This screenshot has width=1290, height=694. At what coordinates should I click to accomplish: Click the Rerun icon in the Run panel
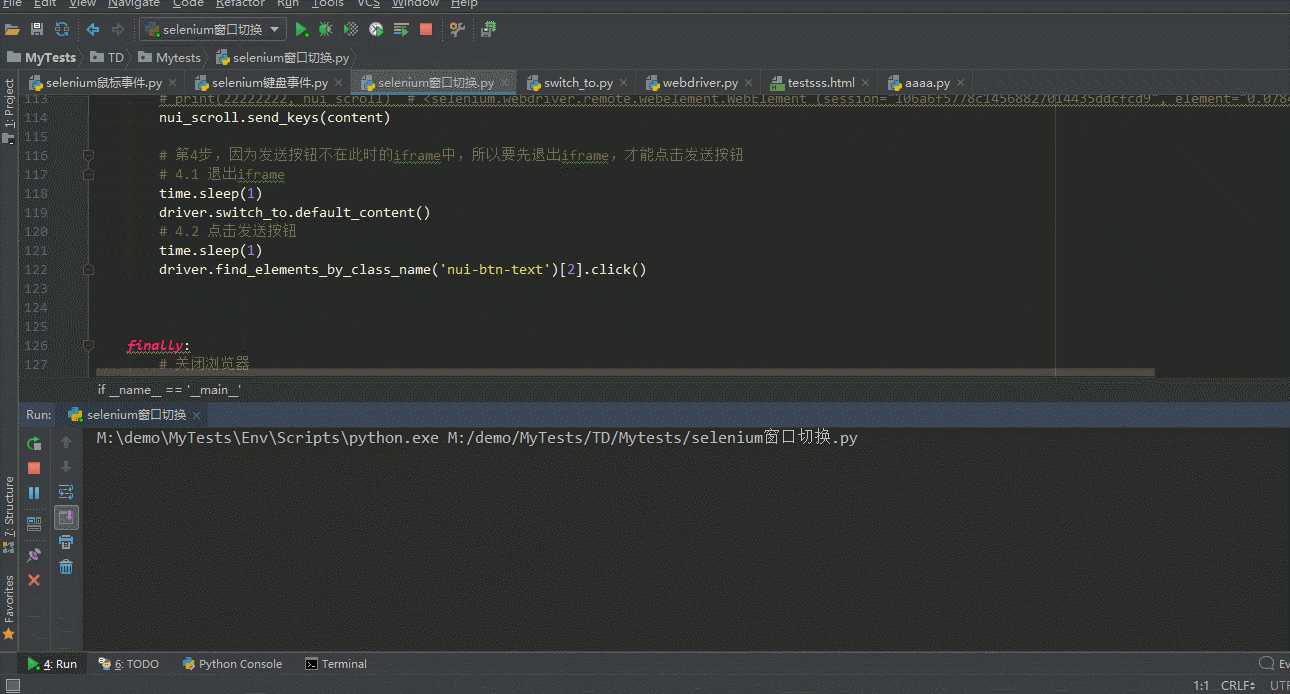coord(34,443)
